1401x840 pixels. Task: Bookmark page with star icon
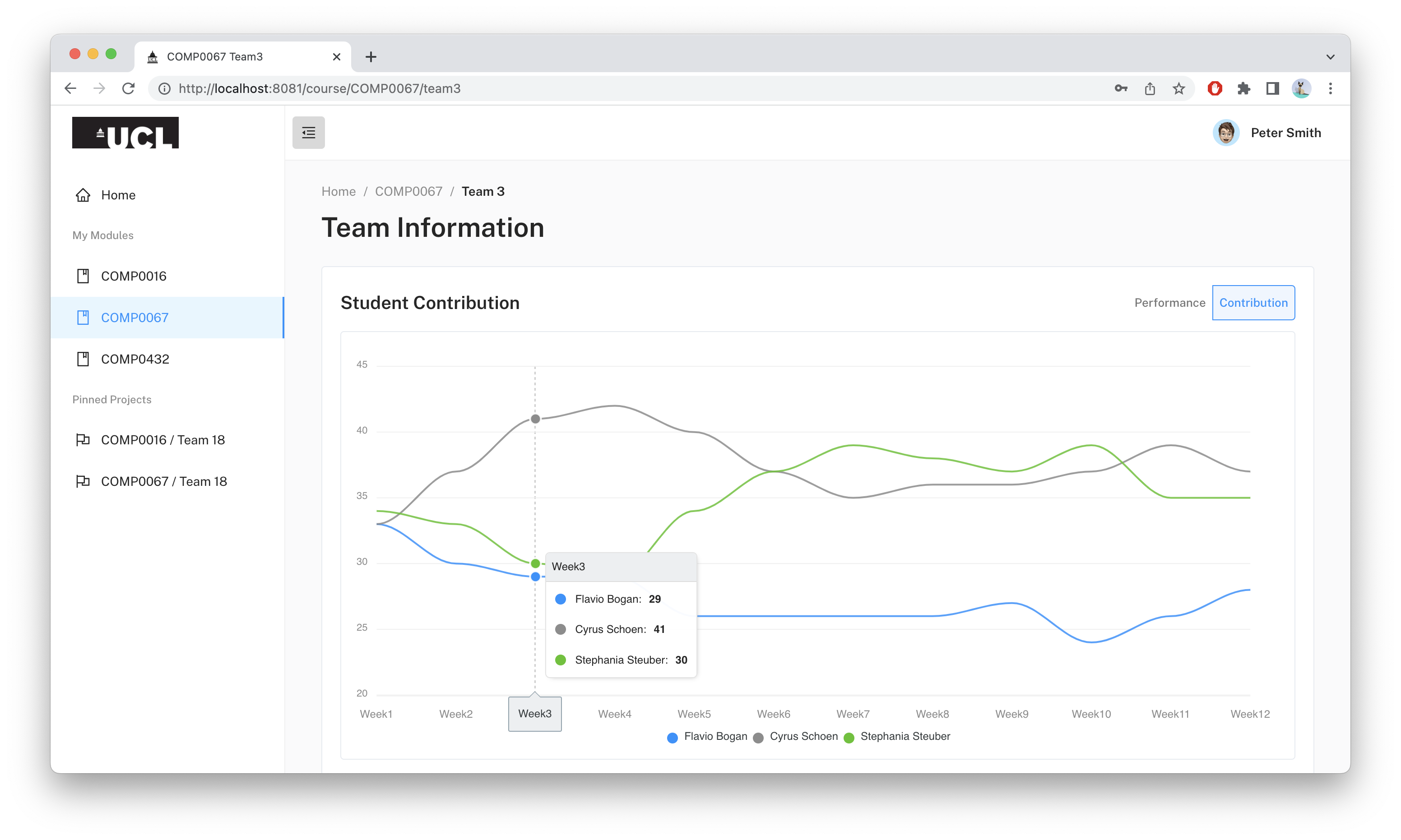tap(1179, 88)
